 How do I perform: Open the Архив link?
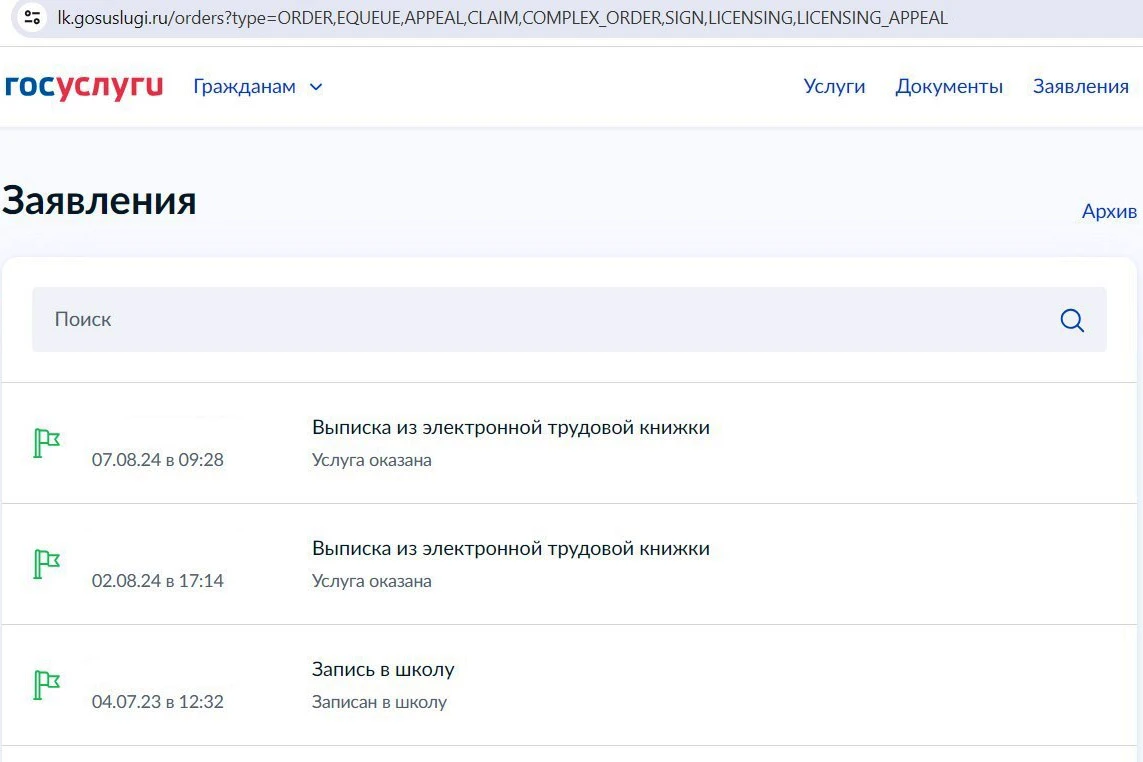click(1109, 211)
